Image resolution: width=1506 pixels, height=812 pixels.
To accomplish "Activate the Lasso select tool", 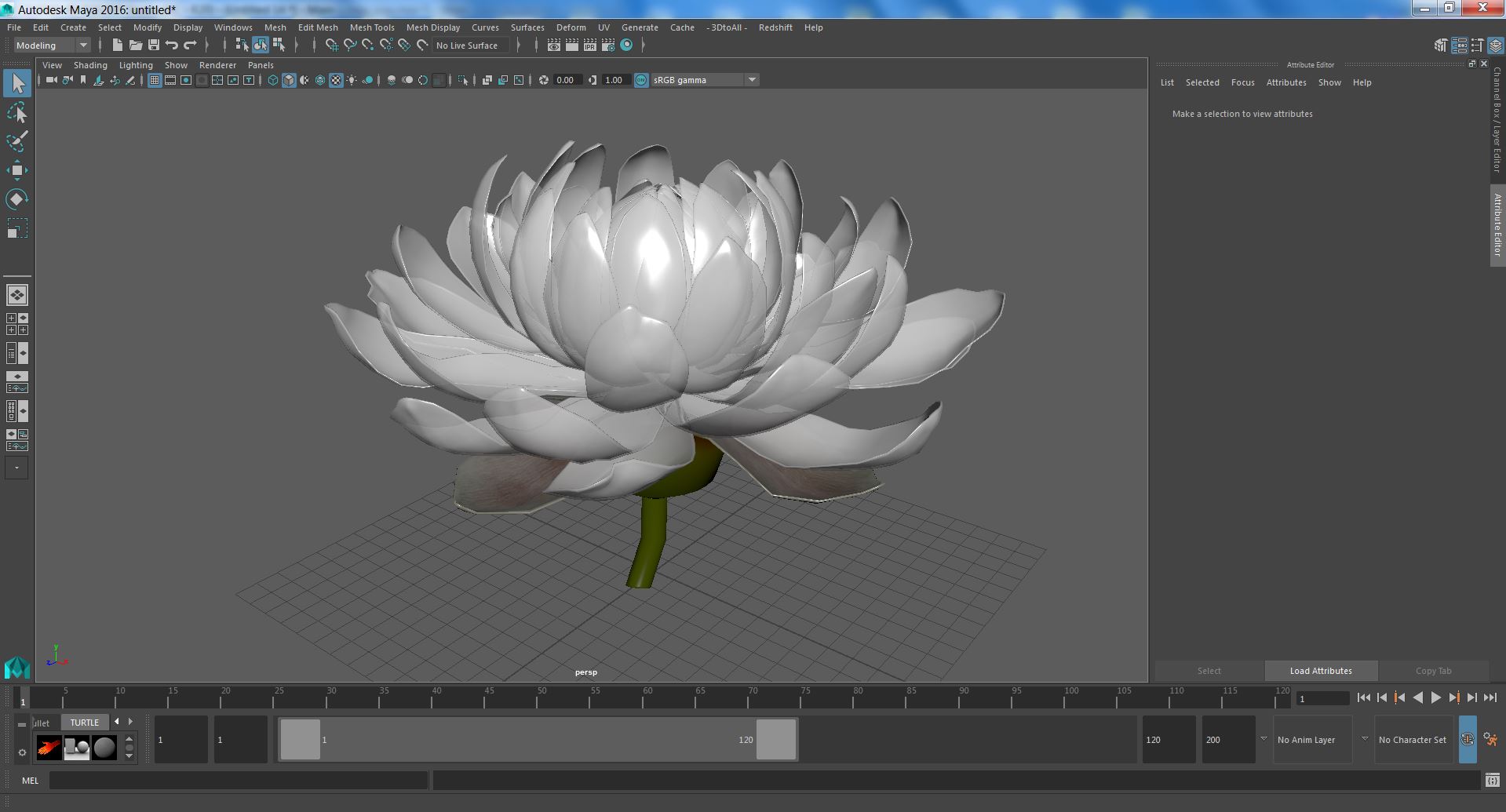I will tap(17, 113).
